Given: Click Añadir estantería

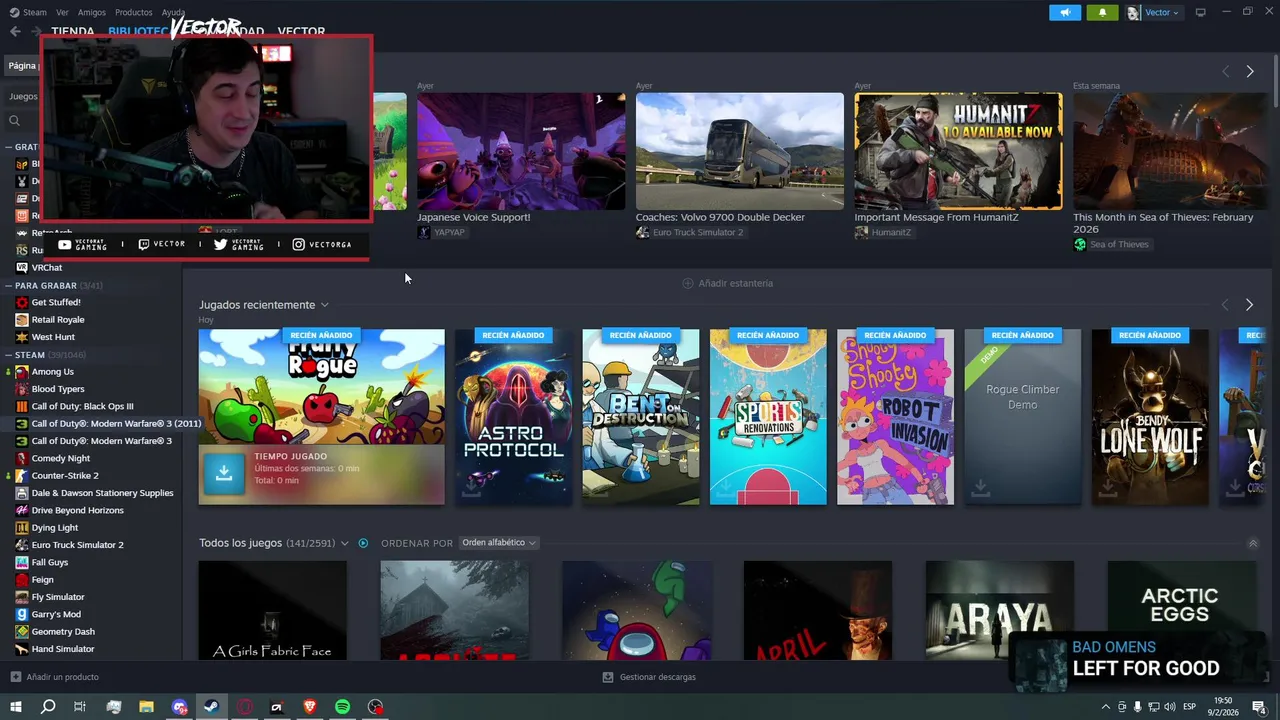Looking at the screenshot, I should (728, 283).
